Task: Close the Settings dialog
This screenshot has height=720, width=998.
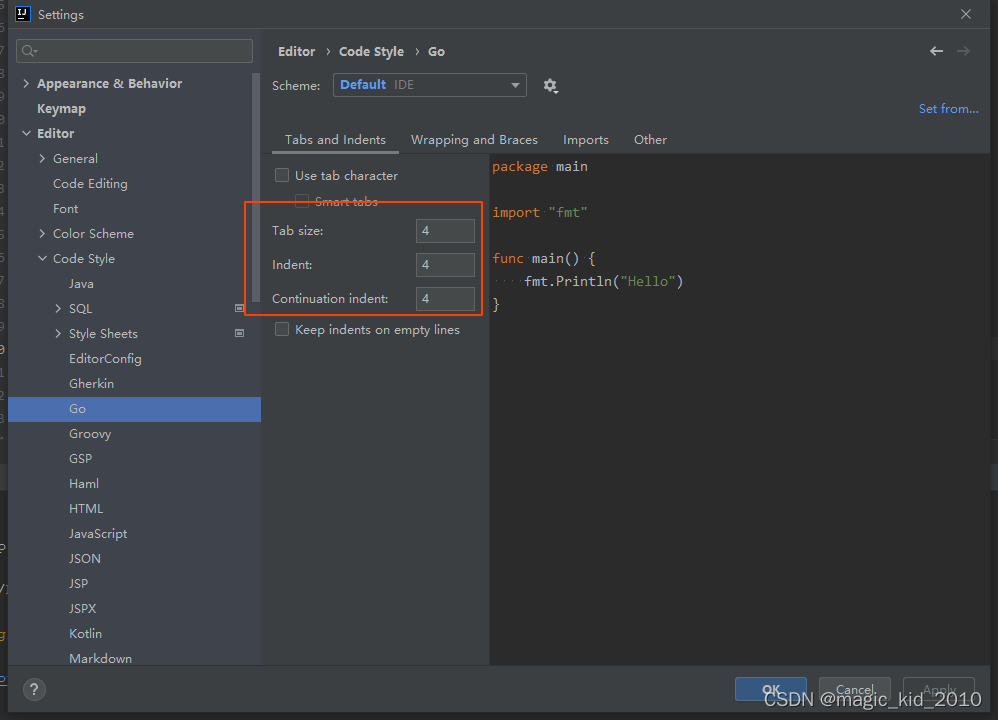Action: [x=966, y=14]
